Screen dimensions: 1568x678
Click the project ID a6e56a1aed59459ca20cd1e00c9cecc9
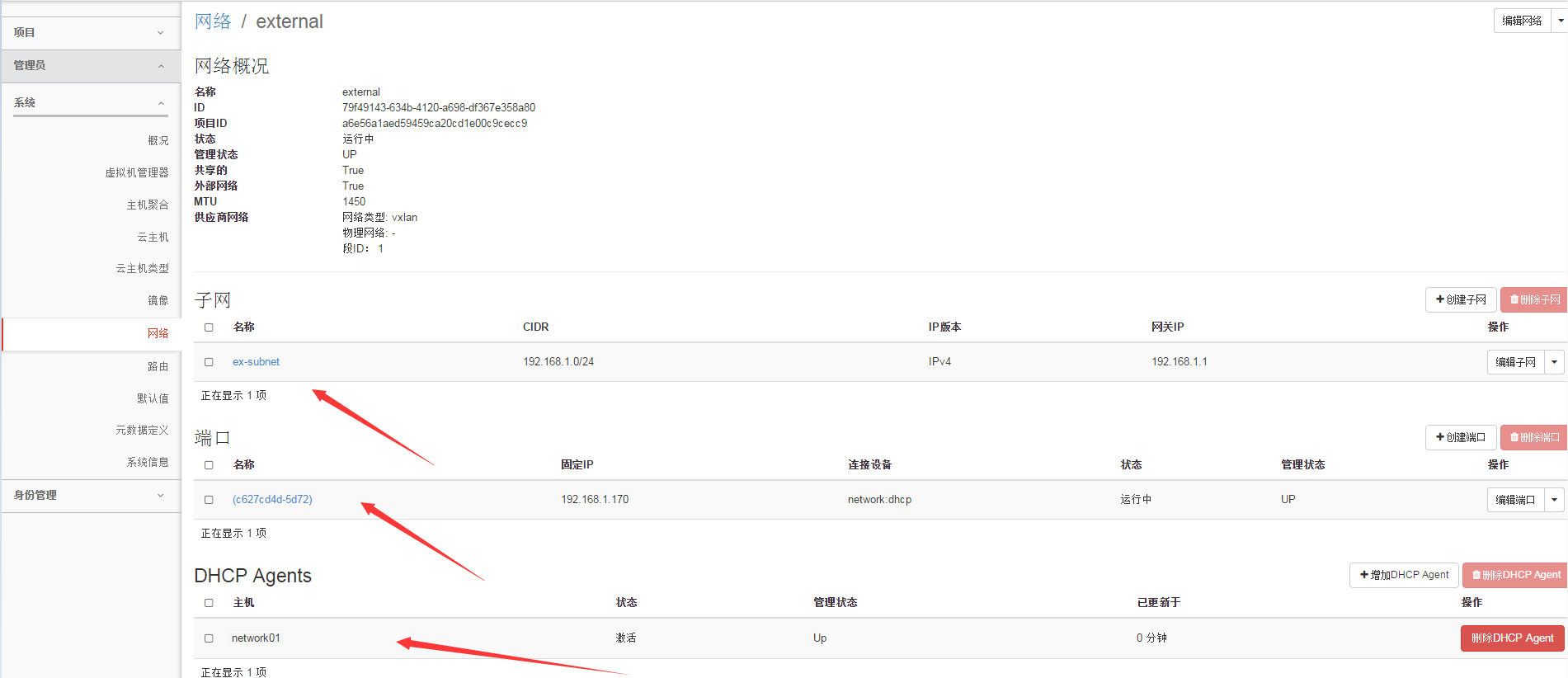pos(435,124)
